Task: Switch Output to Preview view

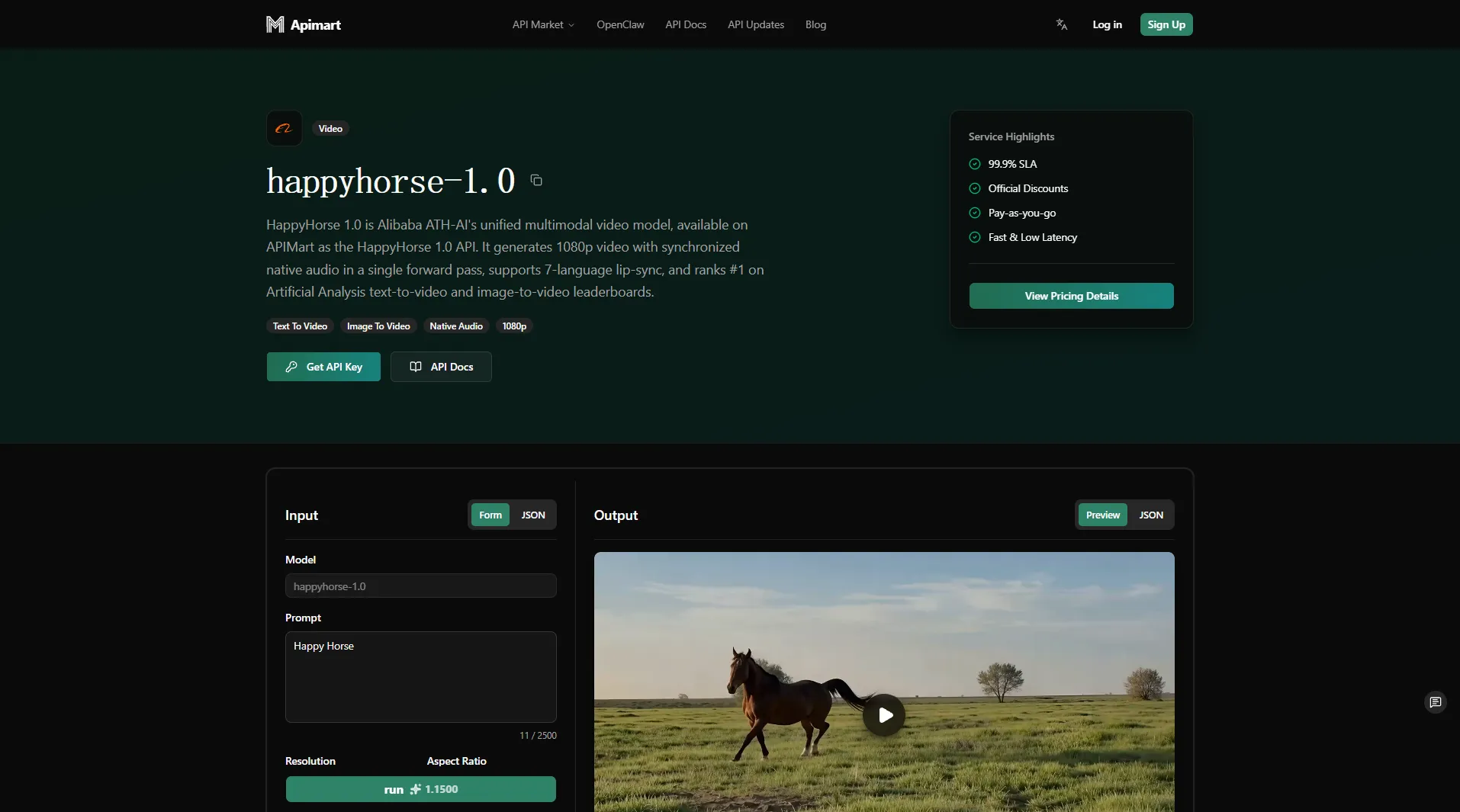Action: 1103,515
